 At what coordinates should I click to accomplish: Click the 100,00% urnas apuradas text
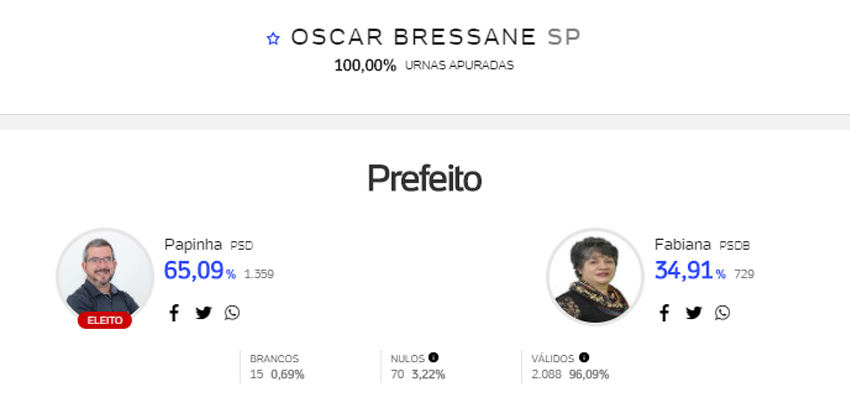coord(424,66)
